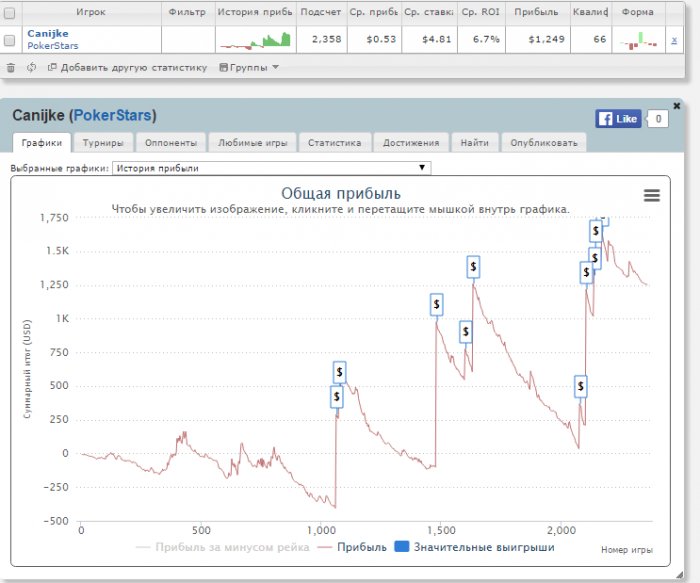This screenshot has width=700, height=583.
Task: Sort by Подсчет column header
Action: pos(321,12)
